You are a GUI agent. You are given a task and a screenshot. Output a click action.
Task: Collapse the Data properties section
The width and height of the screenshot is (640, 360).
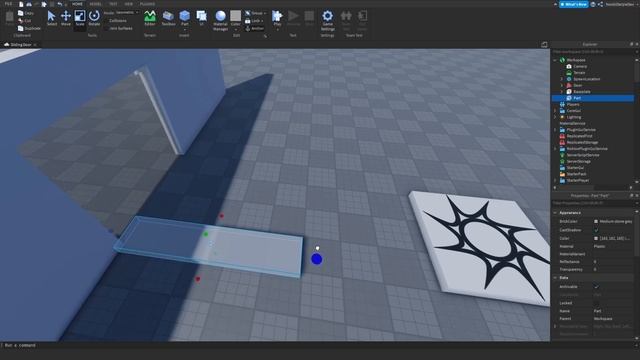pyautogui.click(x=555, y=278)
